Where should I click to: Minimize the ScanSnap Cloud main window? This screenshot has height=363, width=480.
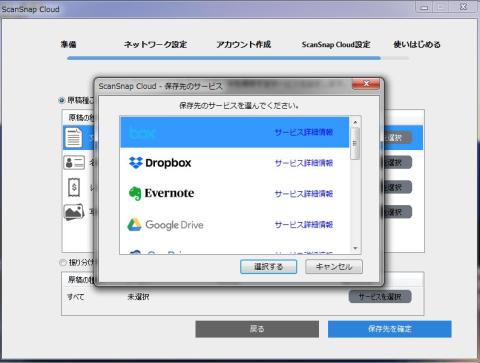click(424, 7)
